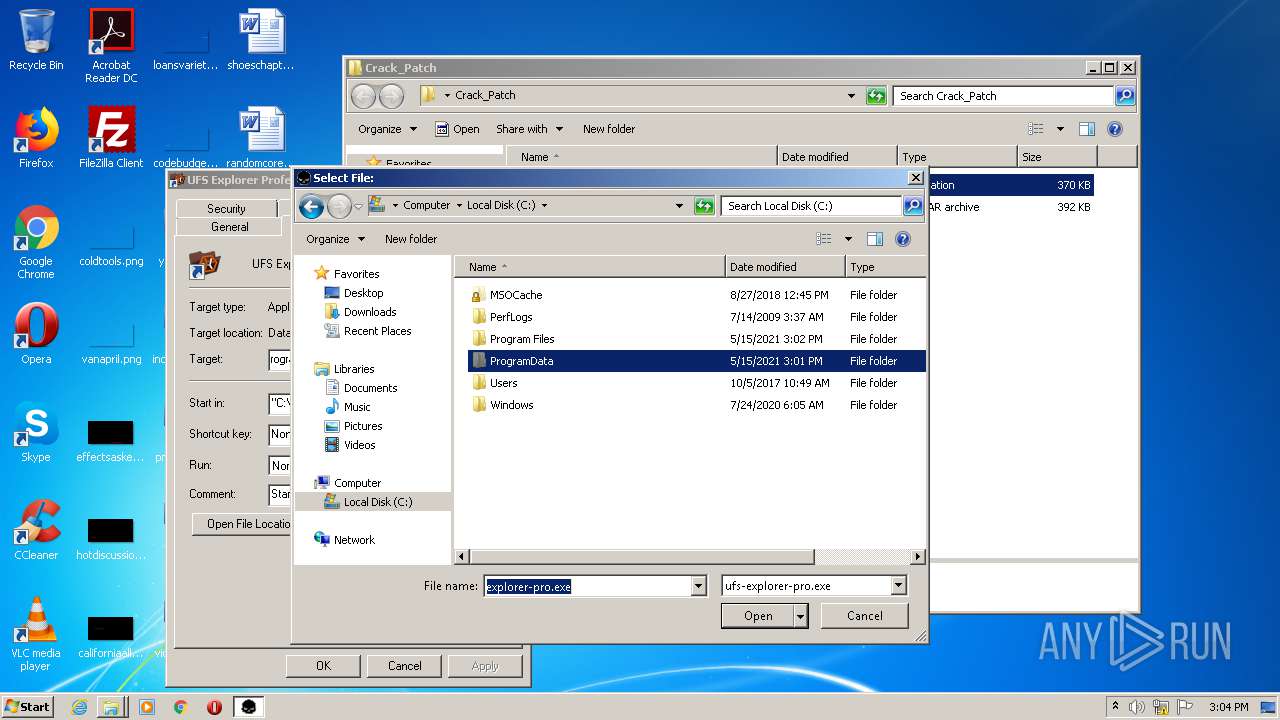Select MSOCache folder

tap(516, 295)
